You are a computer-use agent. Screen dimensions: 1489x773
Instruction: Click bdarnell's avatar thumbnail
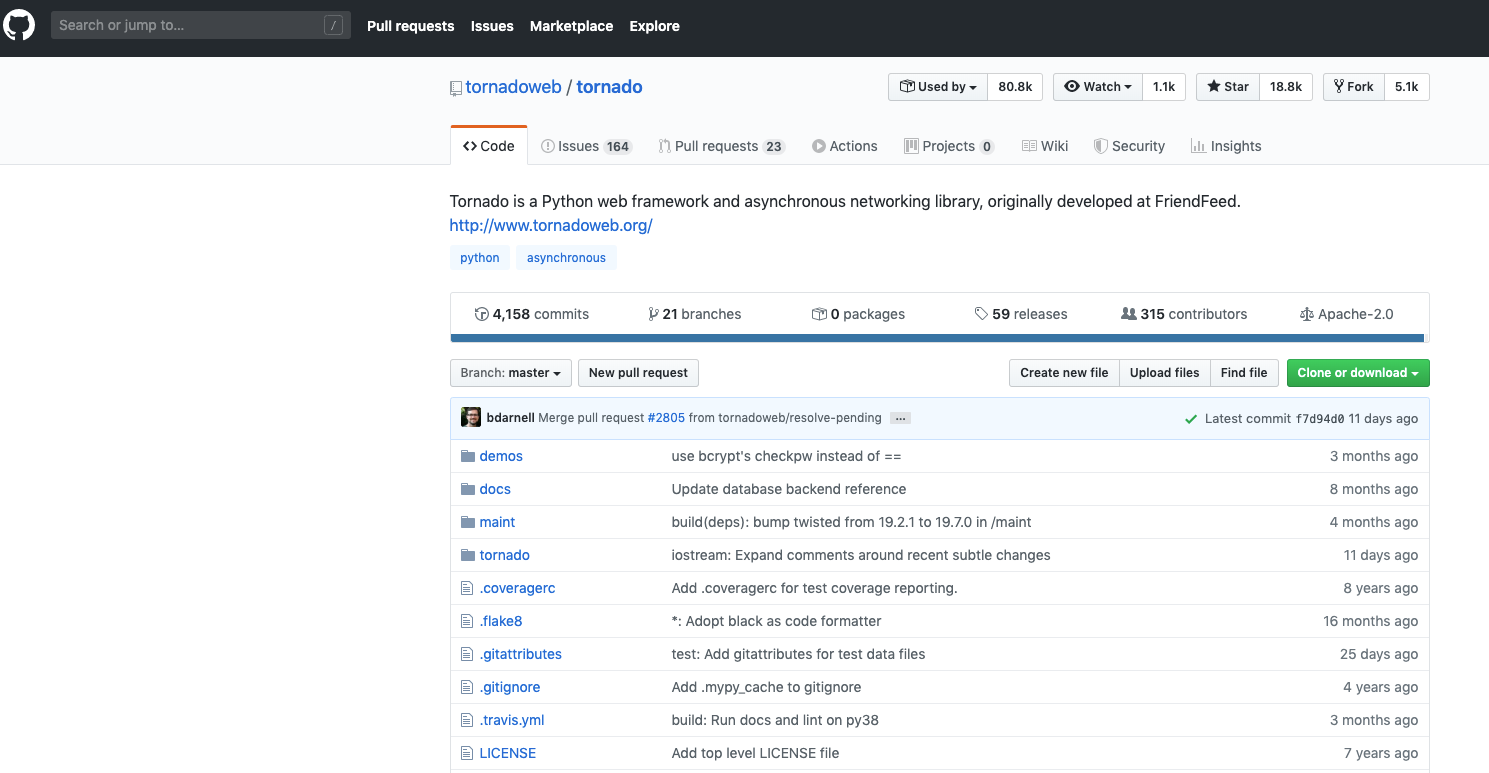point(471,418)
